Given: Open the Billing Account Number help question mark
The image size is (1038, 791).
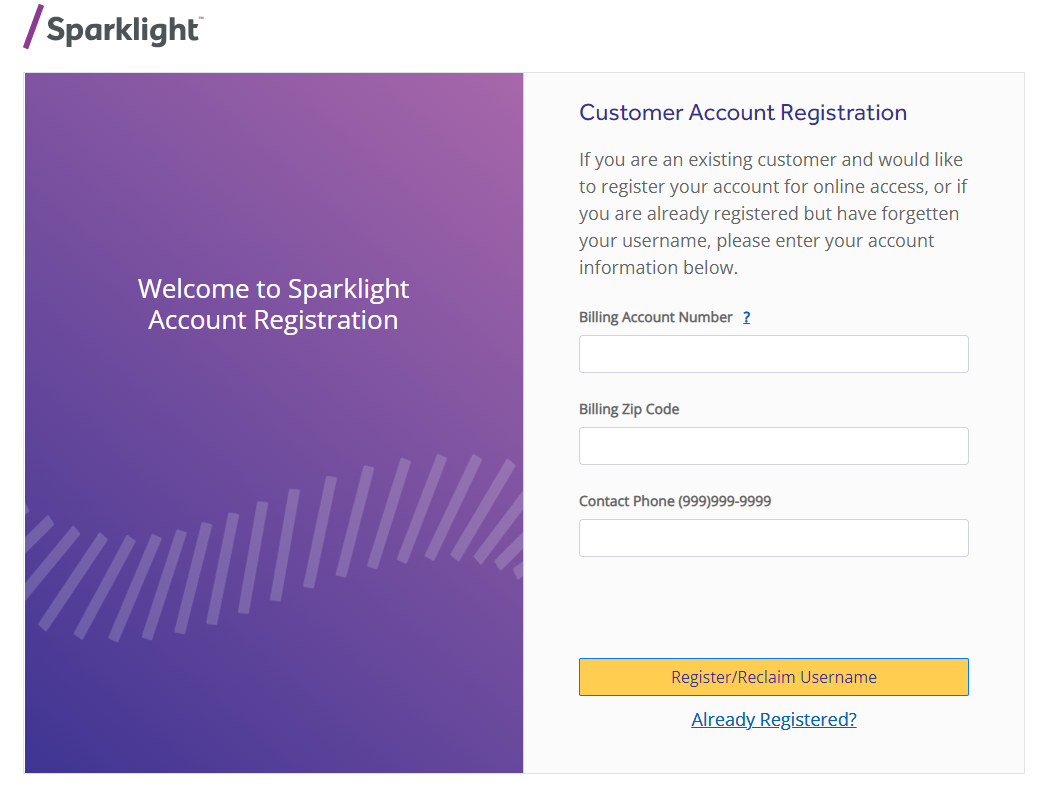Looking at the screenshot, I should tap(746, 318).
